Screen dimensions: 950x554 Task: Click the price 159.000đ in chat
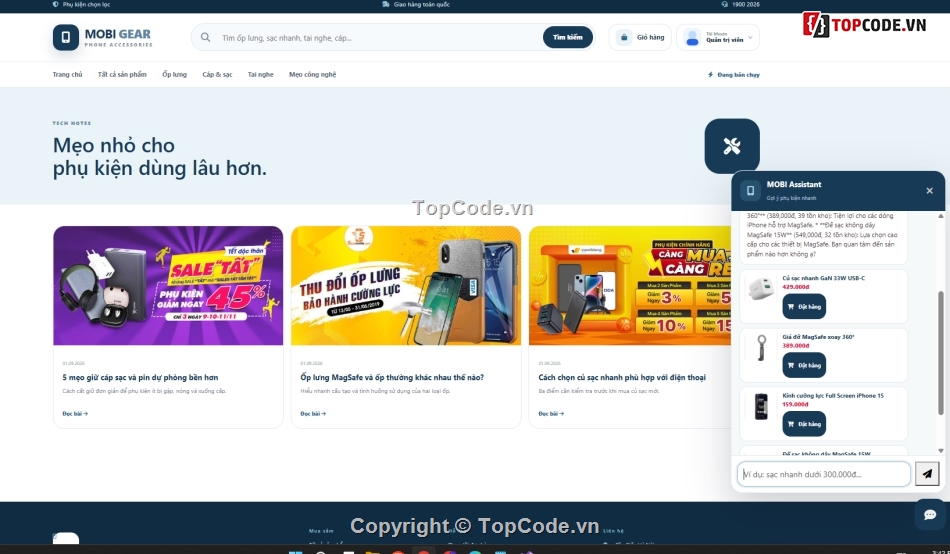pyautogui.click(x=796, y=404)
